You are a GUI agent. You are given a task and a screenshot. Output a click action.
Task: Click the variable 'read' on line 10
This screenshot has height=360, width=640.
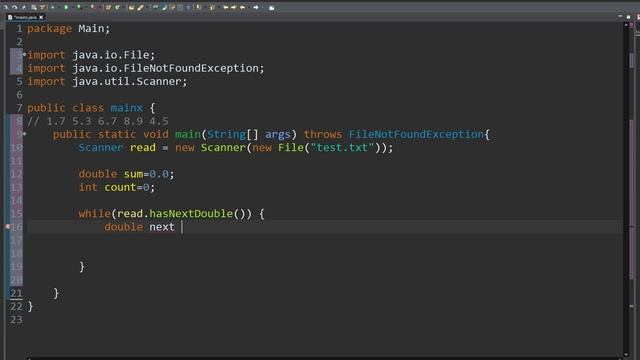coord(142,147)
